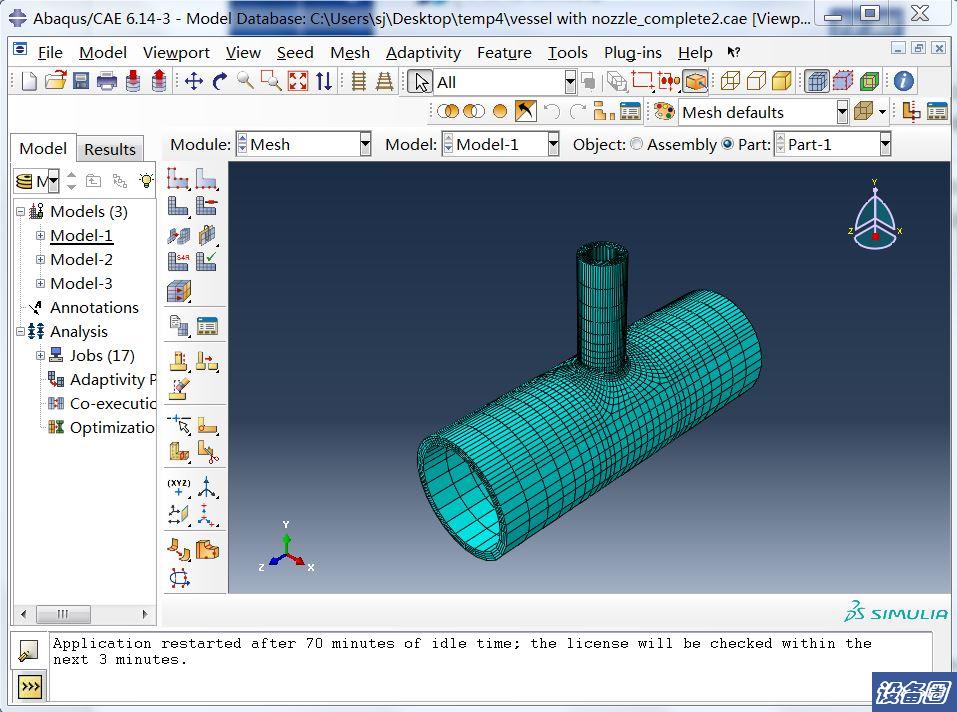The height and width of the screenshot is (712, 957).
Task: Click the Print icon in toolbar
Action: (x=107, y=81)
